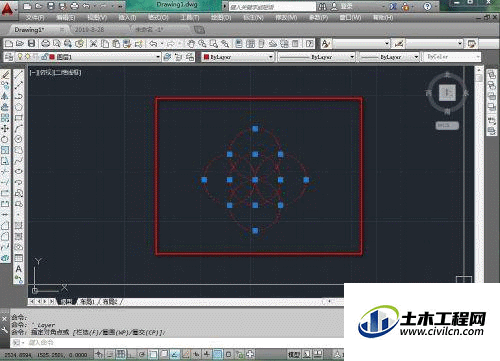Open the first menu bar item
Viewport: 500px width, 361px height.
click(35, 17)
